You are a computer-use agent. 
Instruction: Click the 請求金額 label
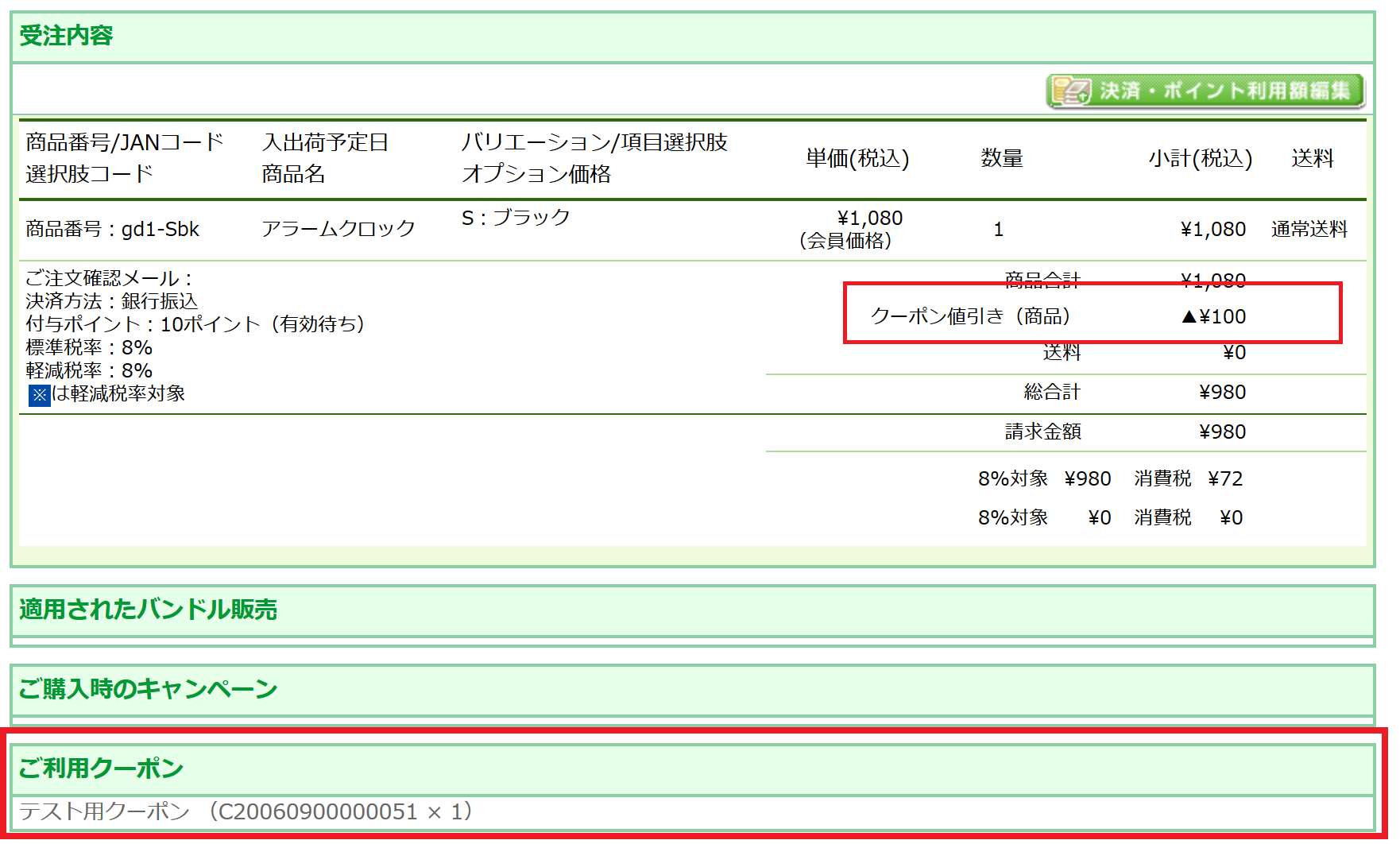[1042, 432]
